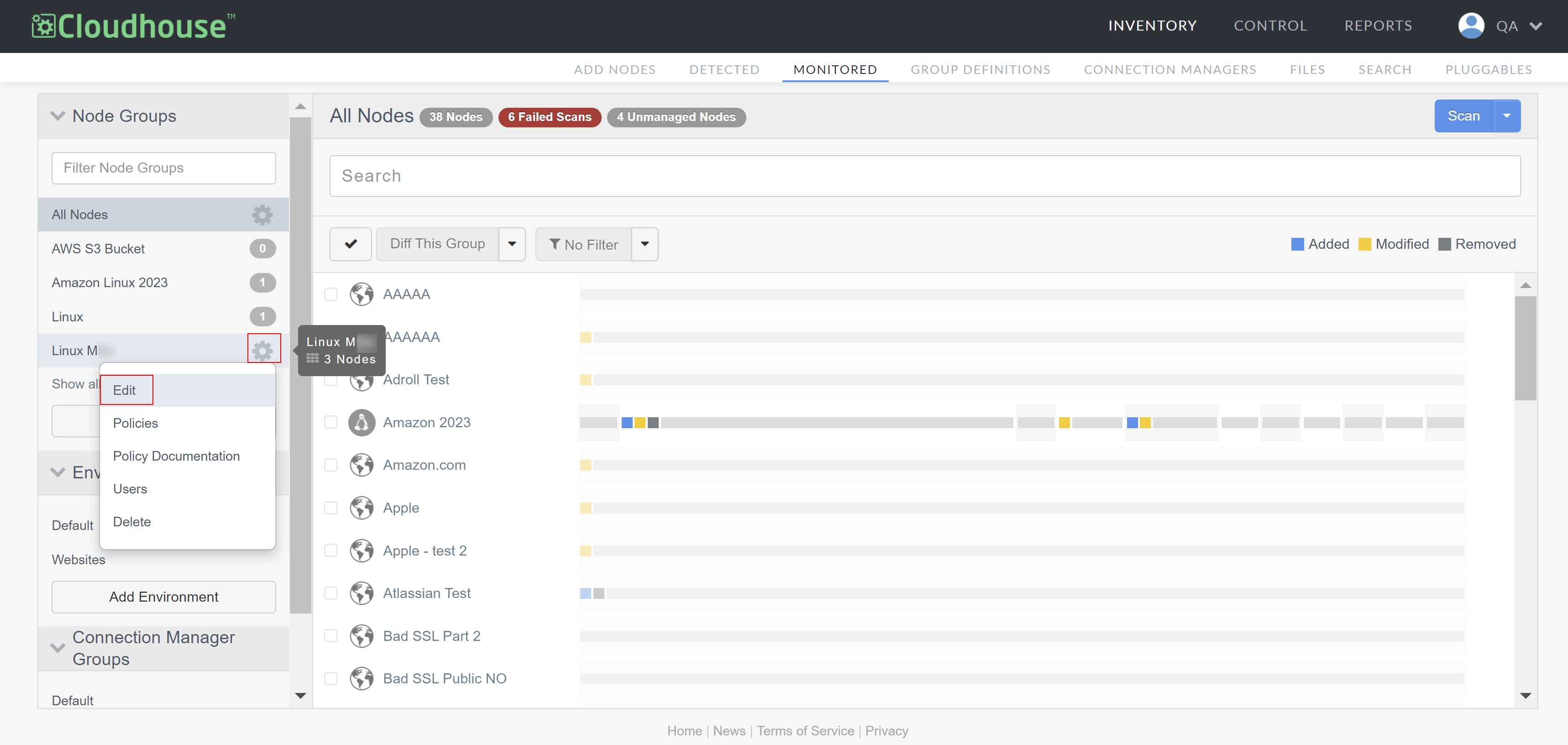1568x745 pixels.
Task: Tick the checkbox for Amazon 2023
Action: [x=330, y=422]
